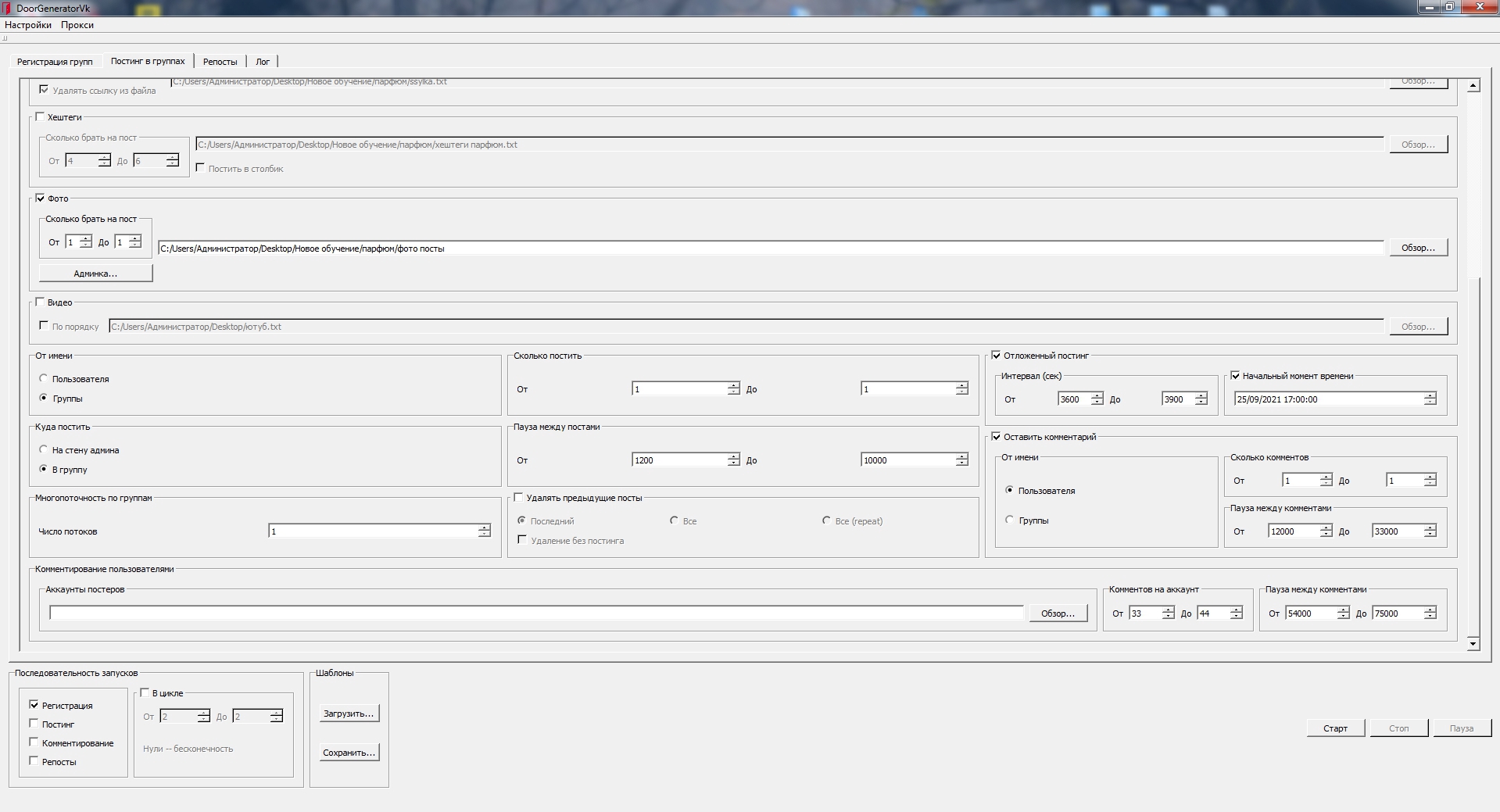This screenshot has height=812, width=1500.
Task: Click the Админка... button
Action: [x=95, y=274]
